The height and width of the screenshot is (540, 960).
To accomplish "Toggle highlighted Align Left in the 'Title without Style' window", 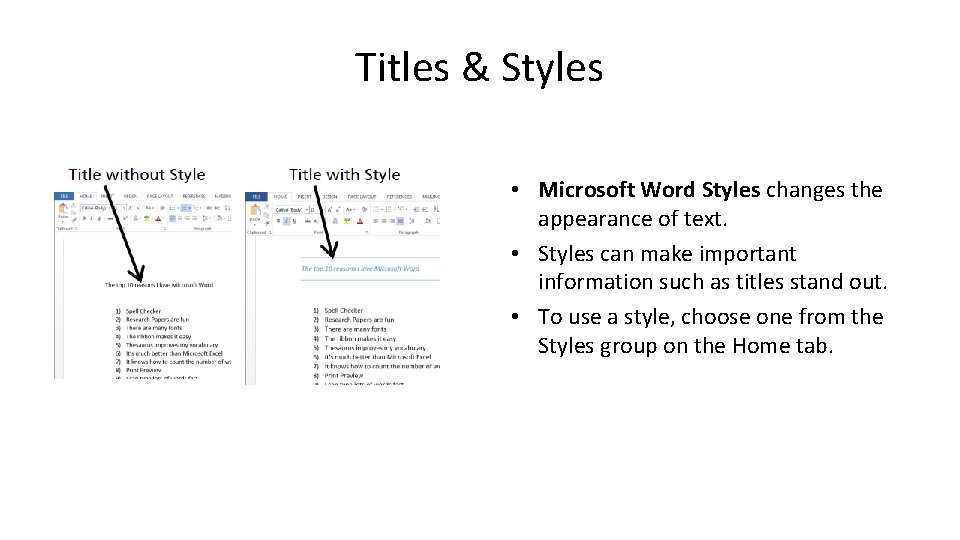I will (172, 219).
